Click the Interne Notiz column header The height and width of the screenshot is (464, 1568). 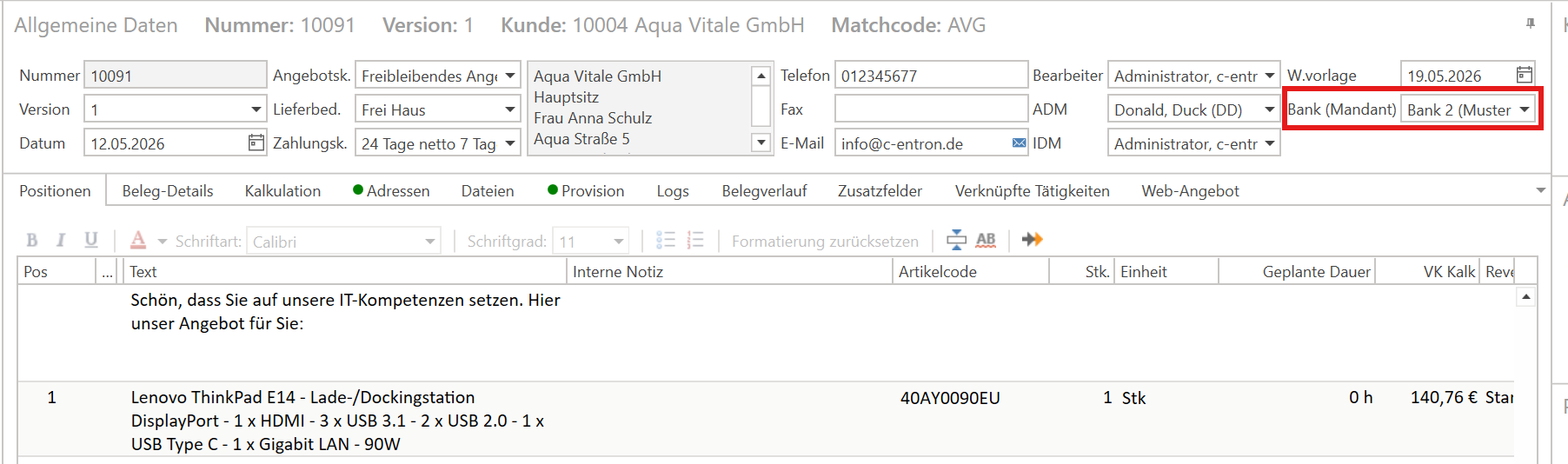pyautogui.click(x=728, y=272)
